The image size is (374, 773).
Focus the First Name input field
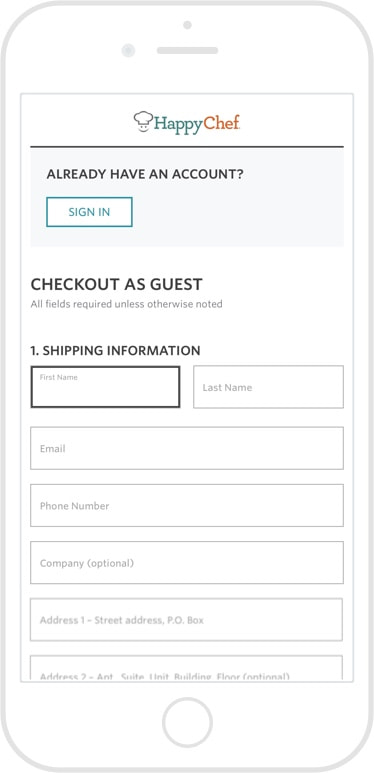click(x=105, y=387)
